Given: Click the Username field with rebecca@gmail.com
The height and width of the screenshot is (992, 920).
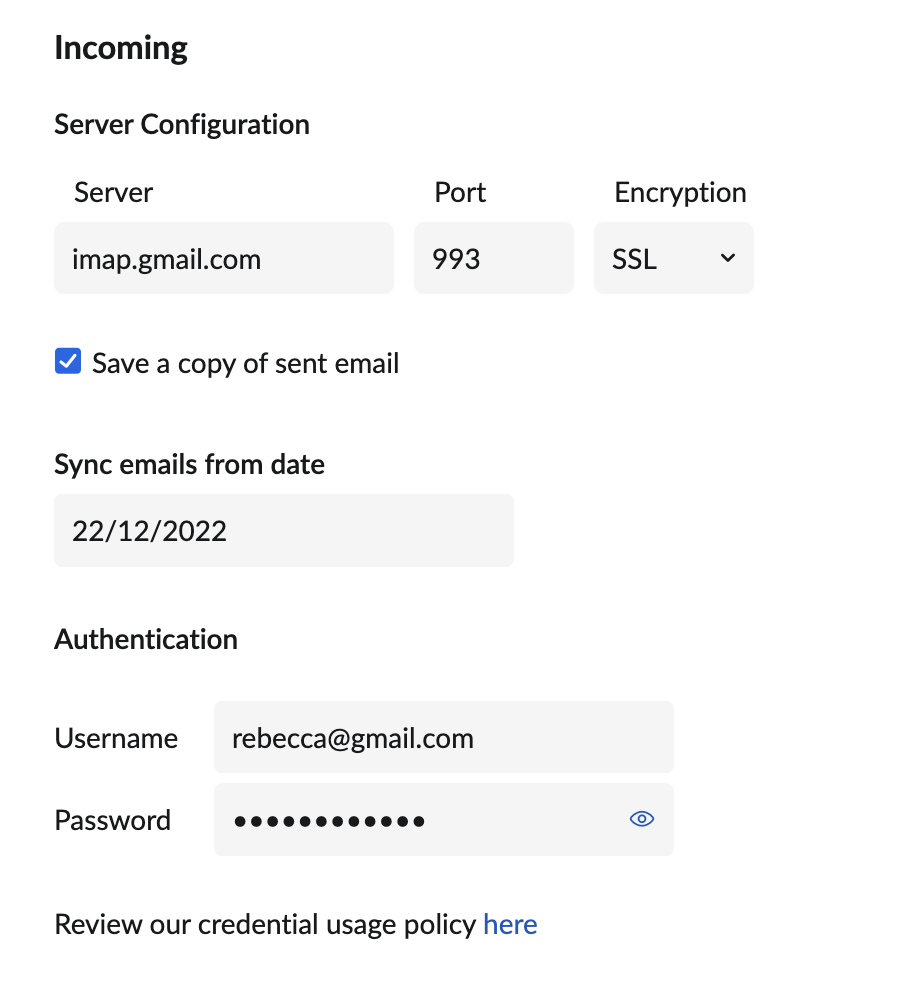Looking at the screenshot, I should (x=443, y=738).
